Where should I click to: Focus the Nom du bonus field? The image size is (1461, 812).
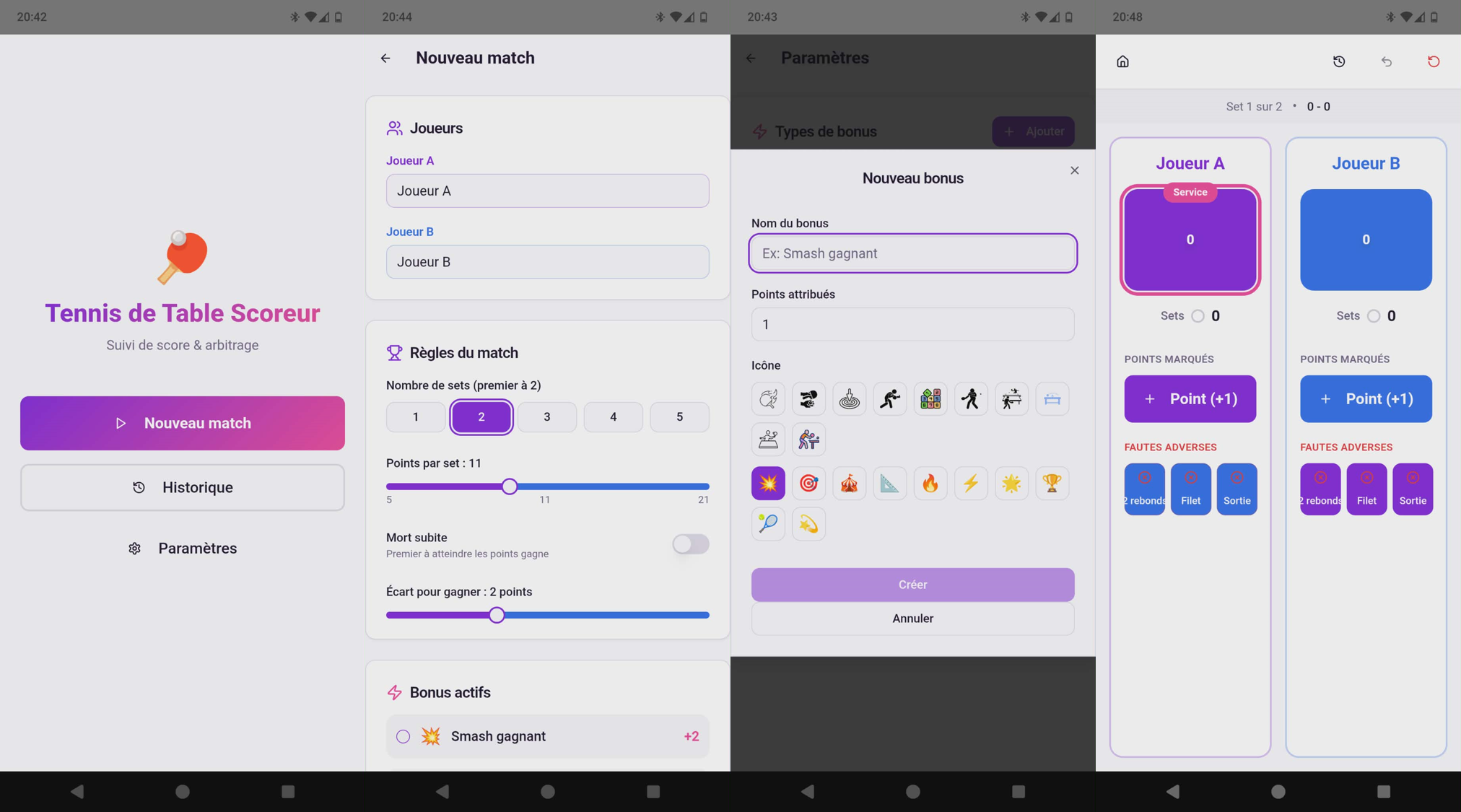pos(912,253)
